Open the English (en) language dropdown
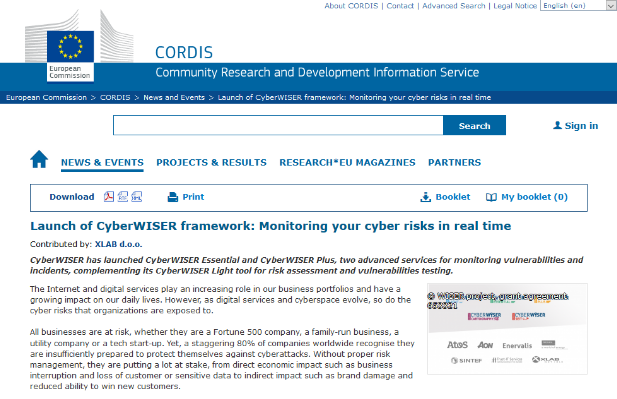Image resolution: width=617 pixels, height=399 pixels. [x=578, y=6]
